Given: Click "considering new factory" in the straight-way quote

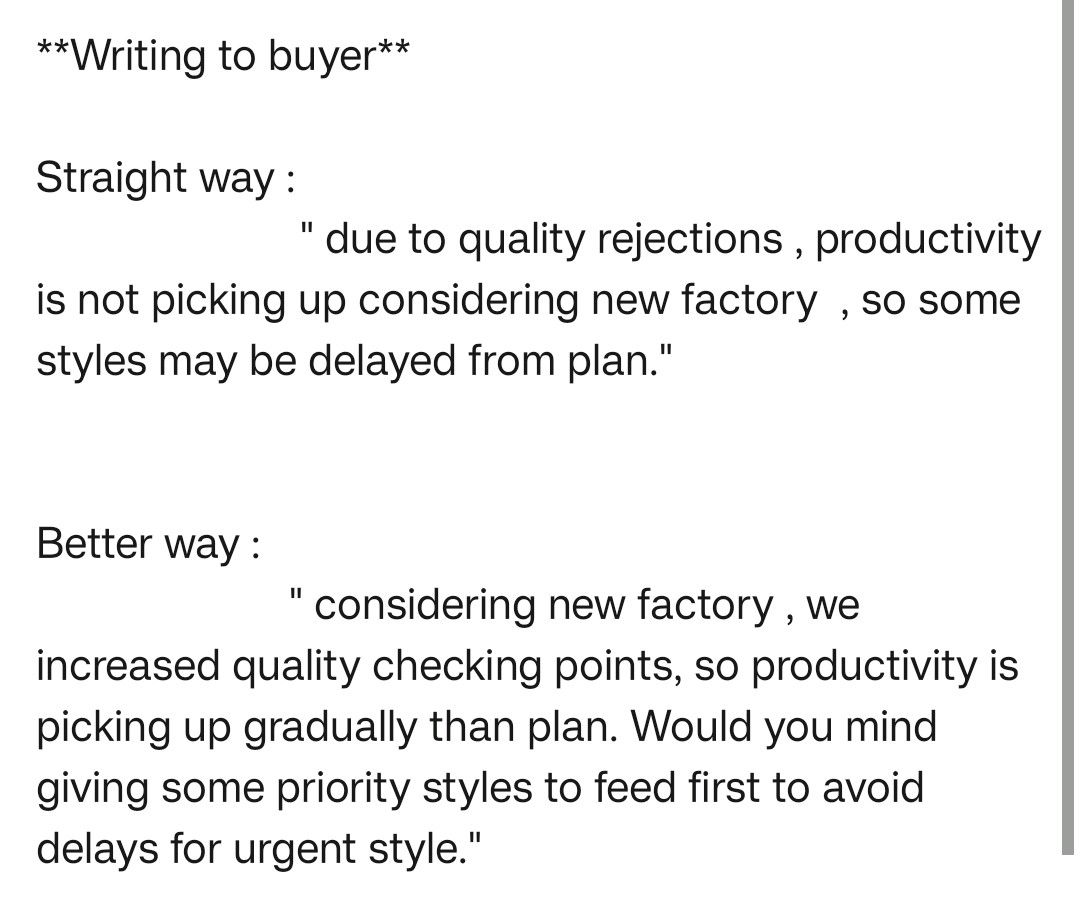Looking at the screenshot, I should [586, 301].
